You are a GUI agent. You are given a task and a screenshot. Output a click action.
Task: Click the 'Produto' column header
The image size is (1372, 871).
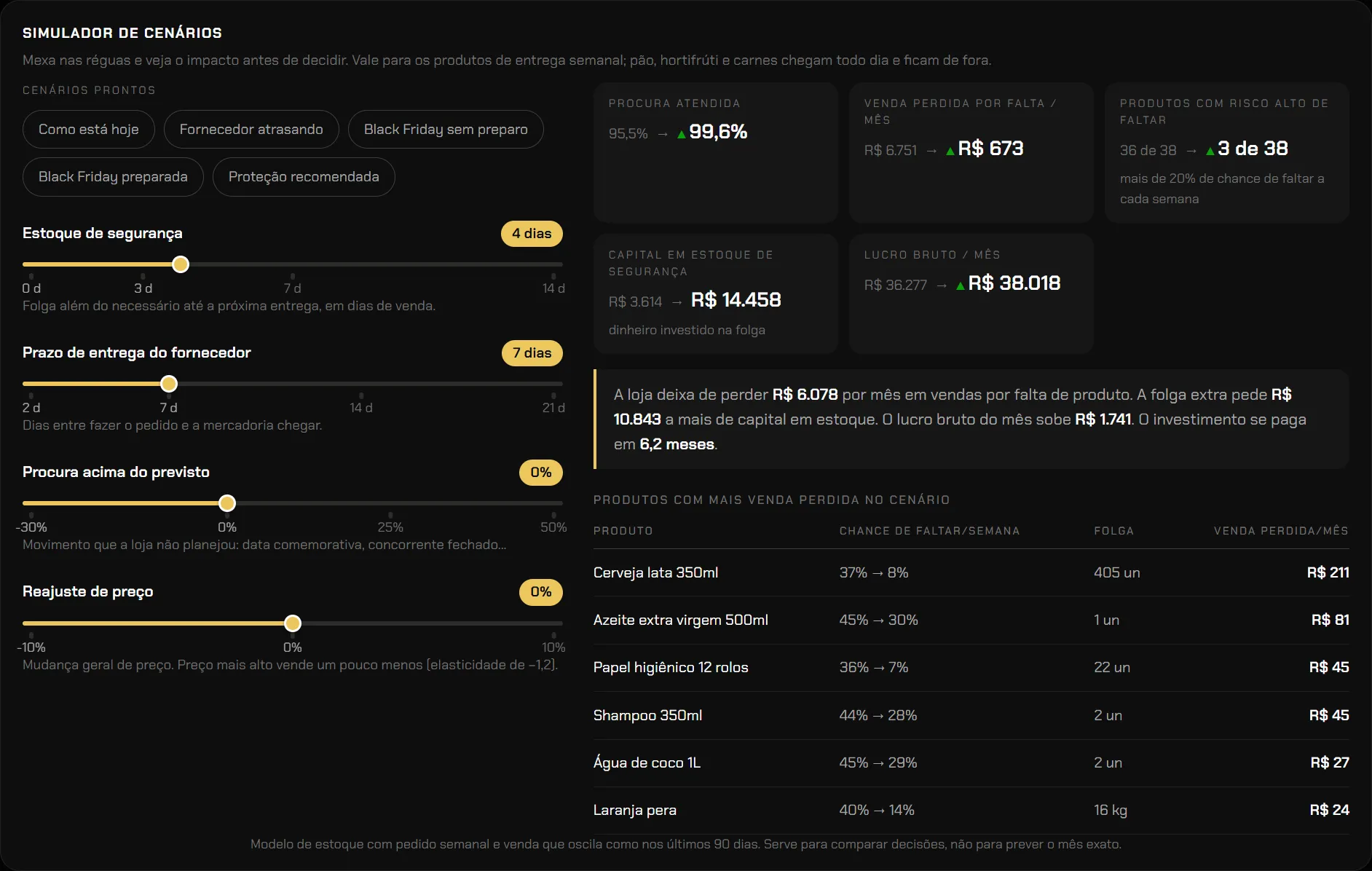coord(623,531)
